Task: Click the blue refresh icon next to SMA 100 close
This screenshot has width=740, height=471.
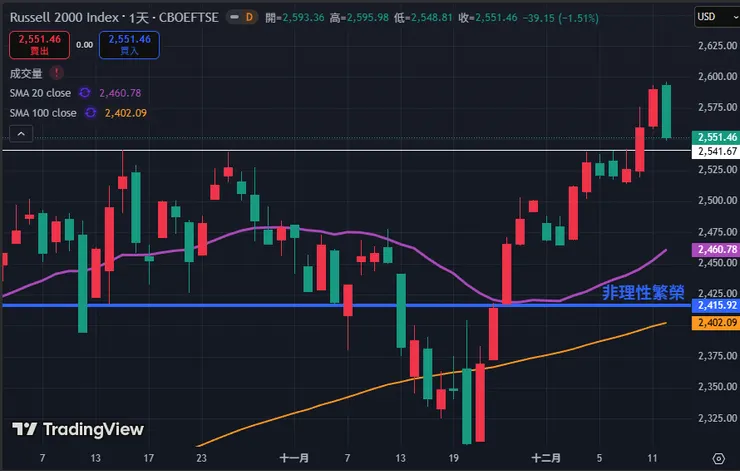Action: (x=90, y=112)
